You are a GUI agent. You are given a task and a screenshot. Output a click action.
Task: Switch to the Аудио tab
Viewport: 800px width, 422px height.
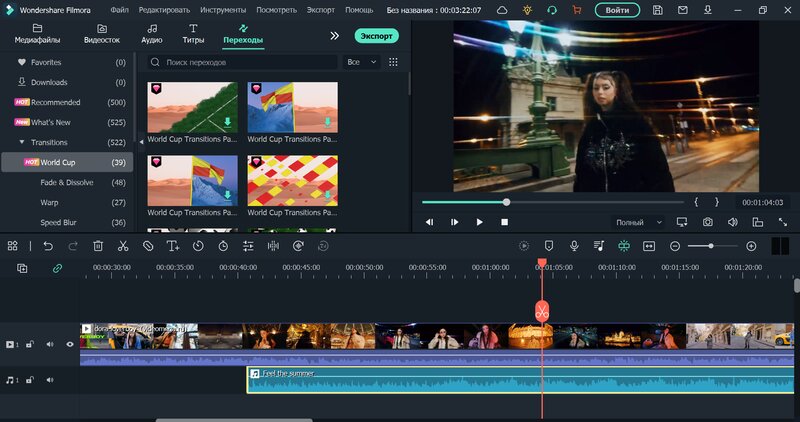pyautogui.click(x=152, y=34)
